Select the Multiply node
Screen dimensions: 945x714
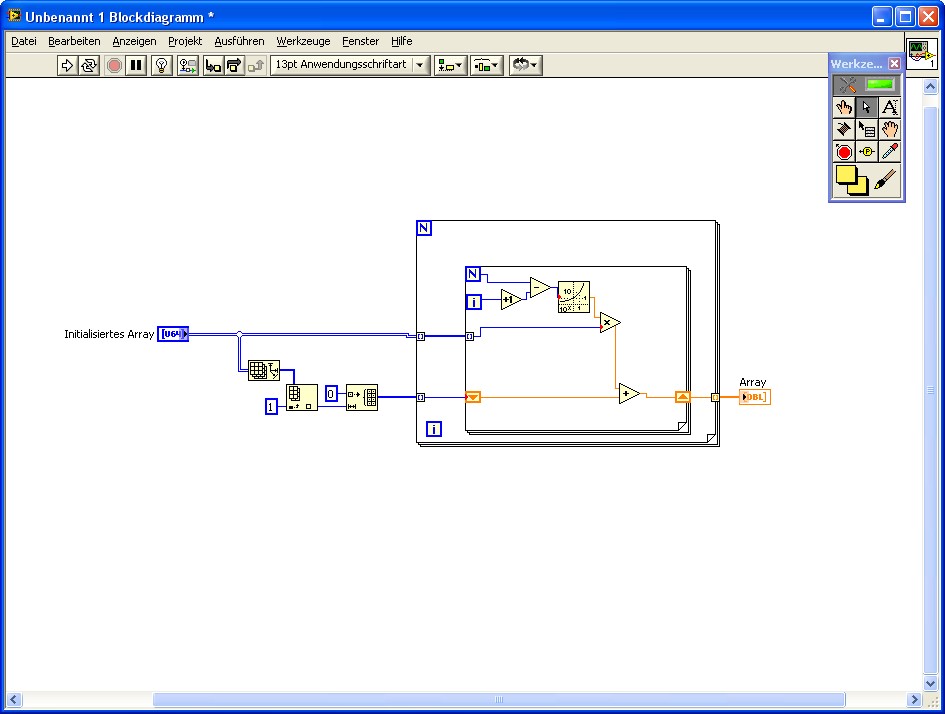610,323
